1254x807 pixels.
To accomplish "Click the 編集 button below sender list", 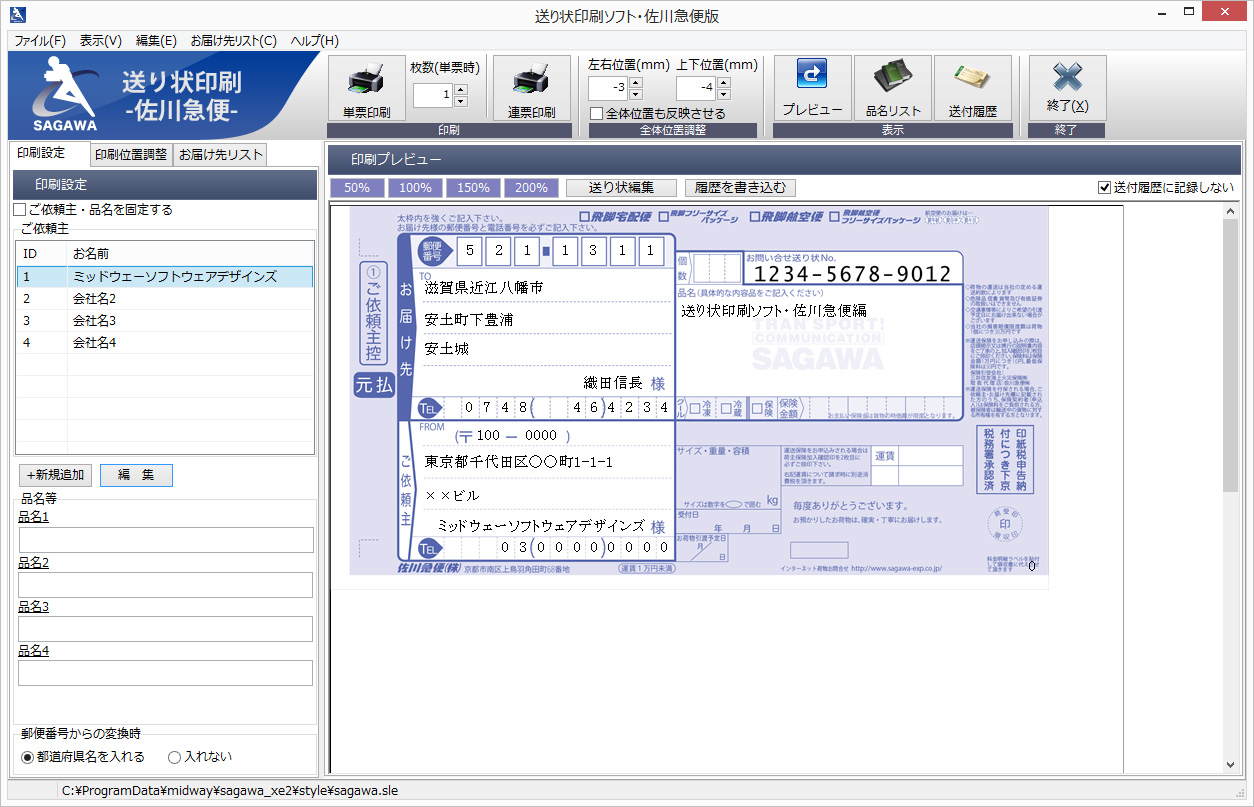I will [136, 475].
